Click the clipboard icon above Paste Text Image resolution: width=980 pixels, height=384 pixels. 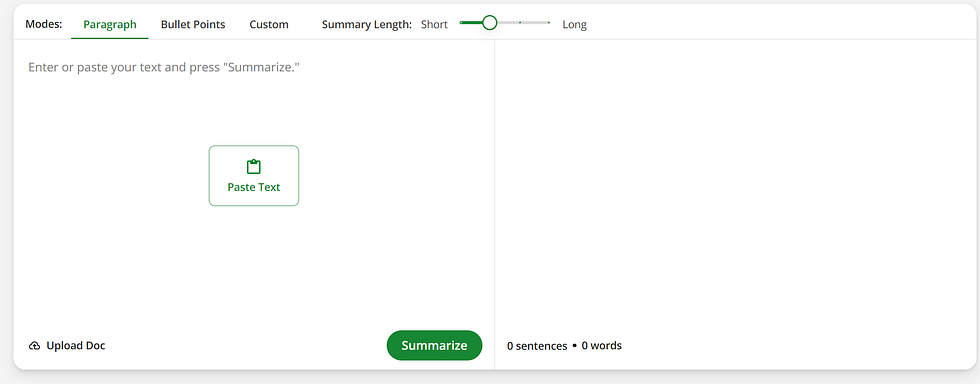point(253,167)
